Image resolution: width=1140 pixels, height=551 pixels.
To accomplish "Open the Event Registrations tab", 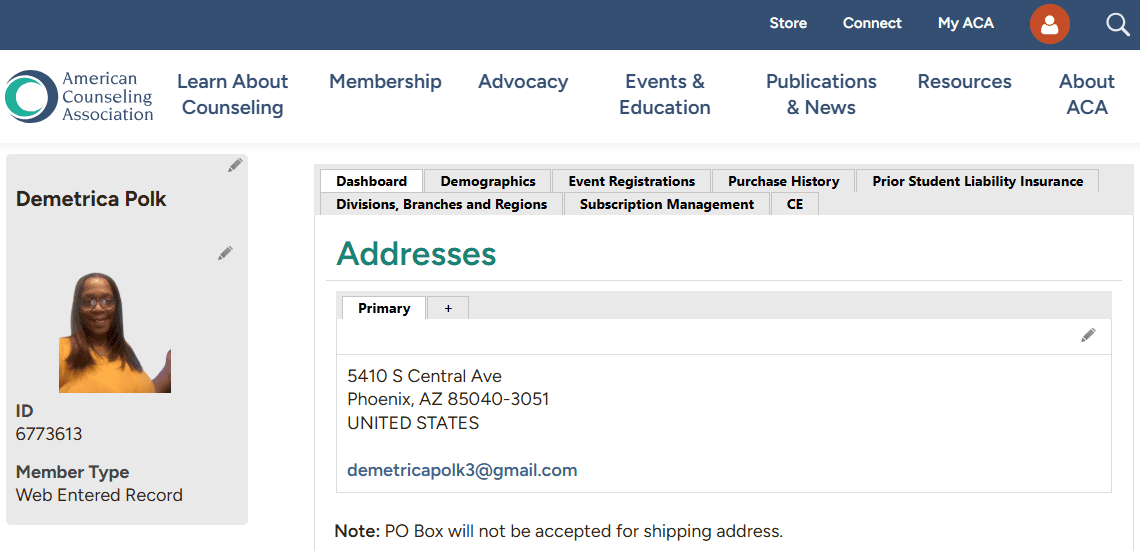I will coord(632,181).
